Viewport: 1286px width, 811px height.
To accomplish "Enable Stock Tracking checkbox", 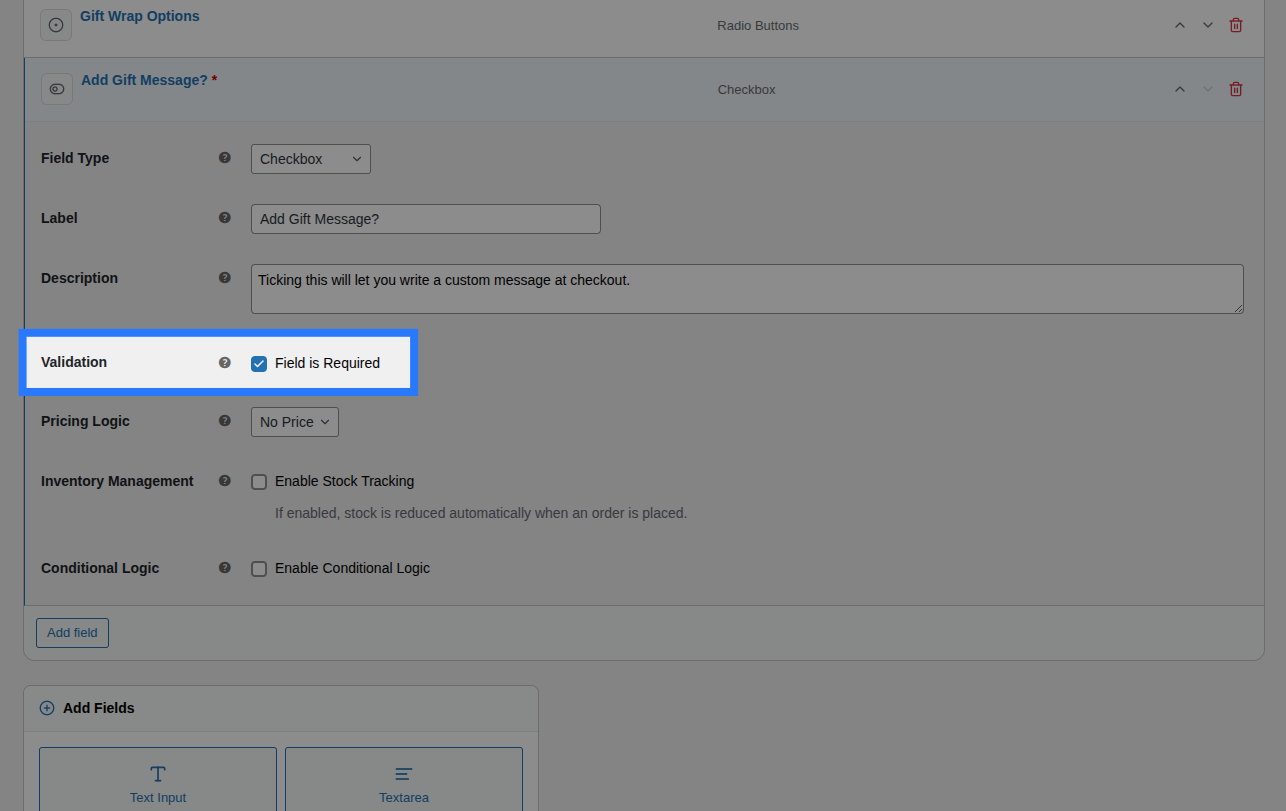I will (259, 482).
